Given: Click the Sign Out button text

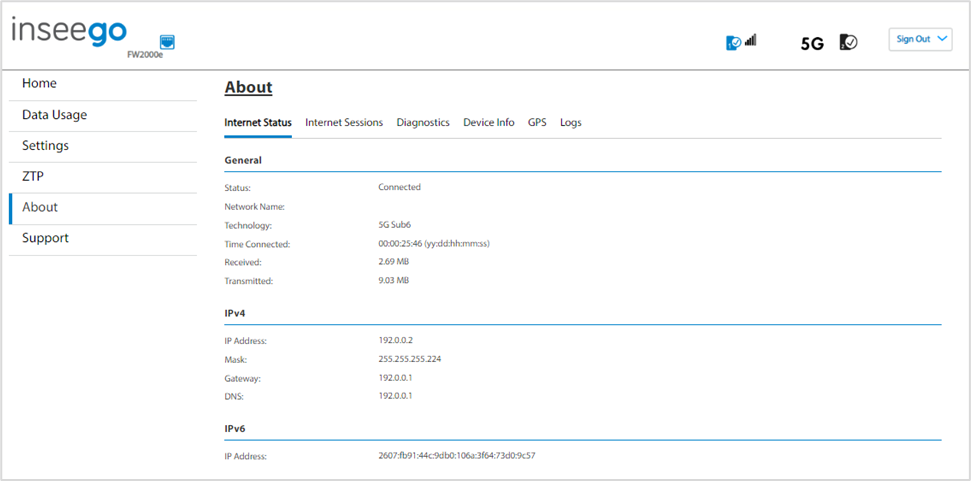Looking at the screenshot, I should point(913,39).
